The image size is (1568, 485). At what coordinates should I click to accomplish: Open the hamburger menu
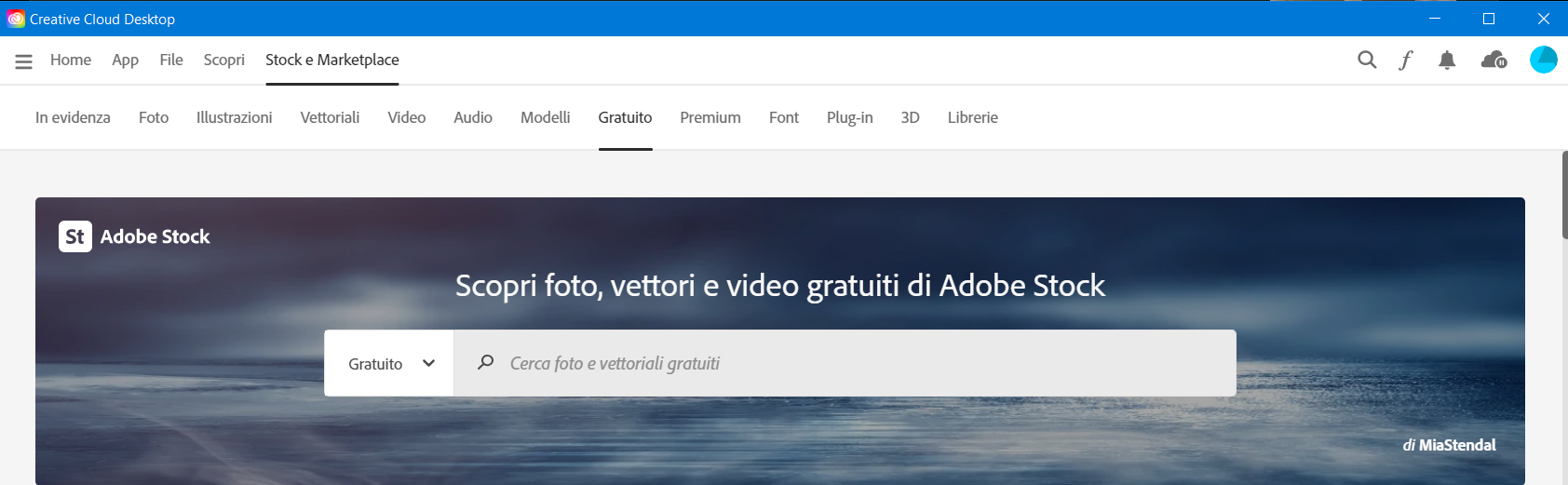pos(24,61)
